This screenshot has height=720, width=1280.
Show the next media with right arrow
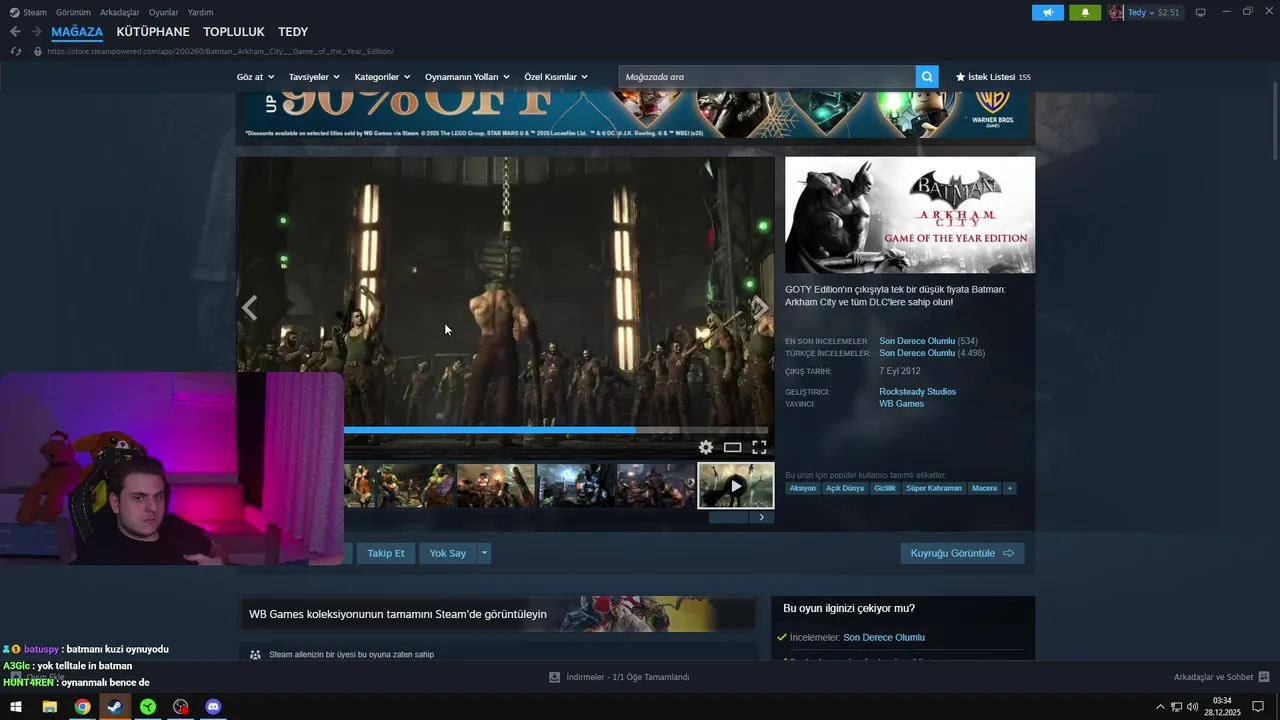tap(761, 308)
